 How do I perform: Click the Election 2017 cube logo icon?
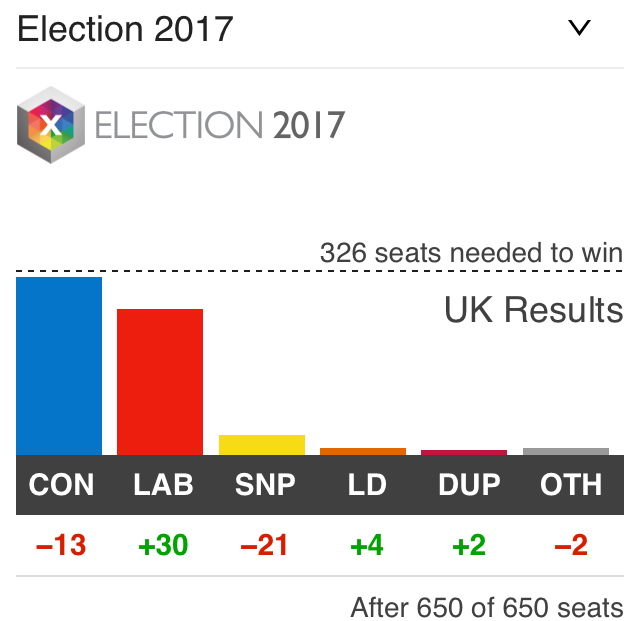pos(51,125)
